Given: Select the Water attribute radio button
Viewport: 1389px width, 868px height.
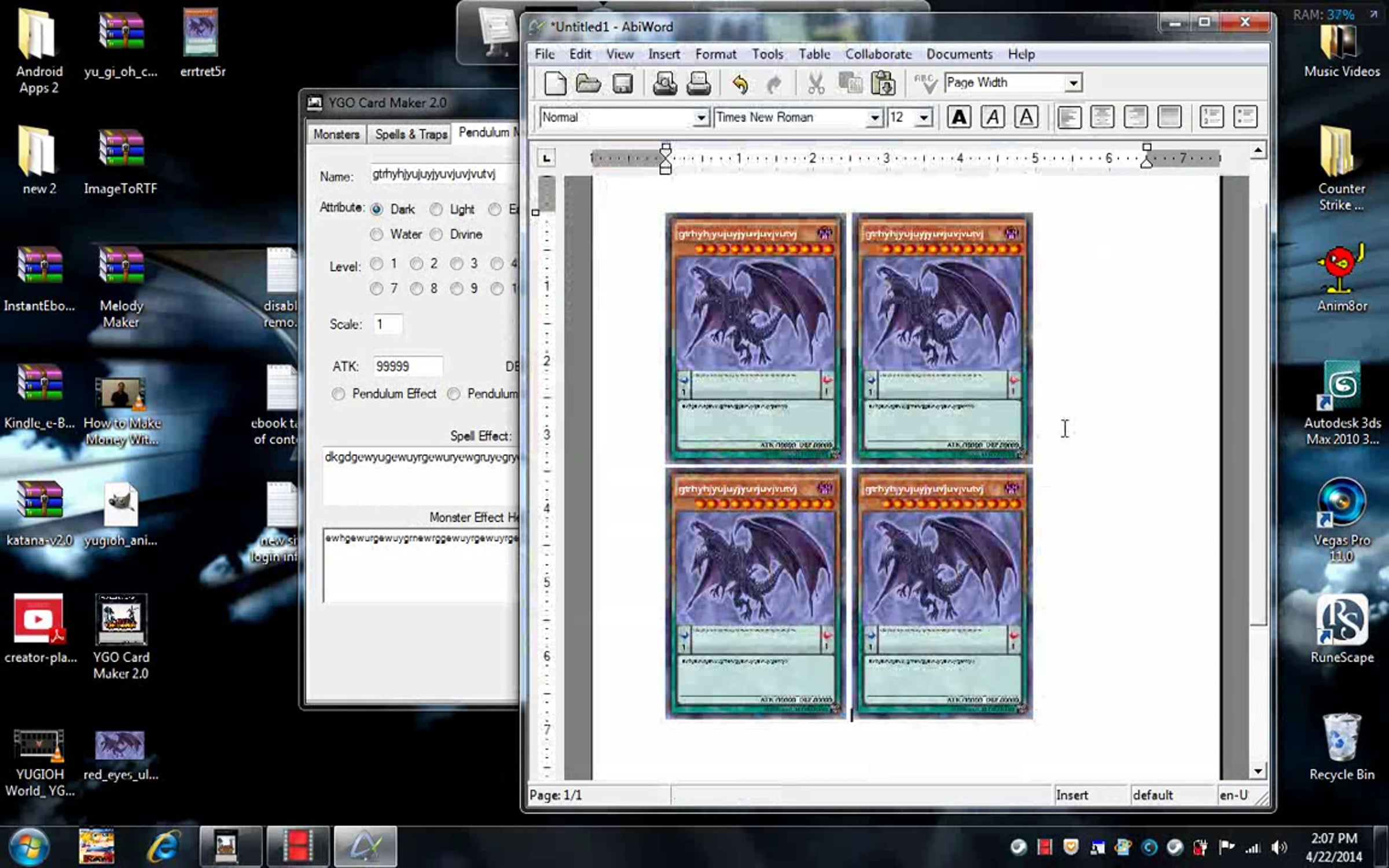Looking at the screenshot, I should pyautogui.click(x=377, y=234).
